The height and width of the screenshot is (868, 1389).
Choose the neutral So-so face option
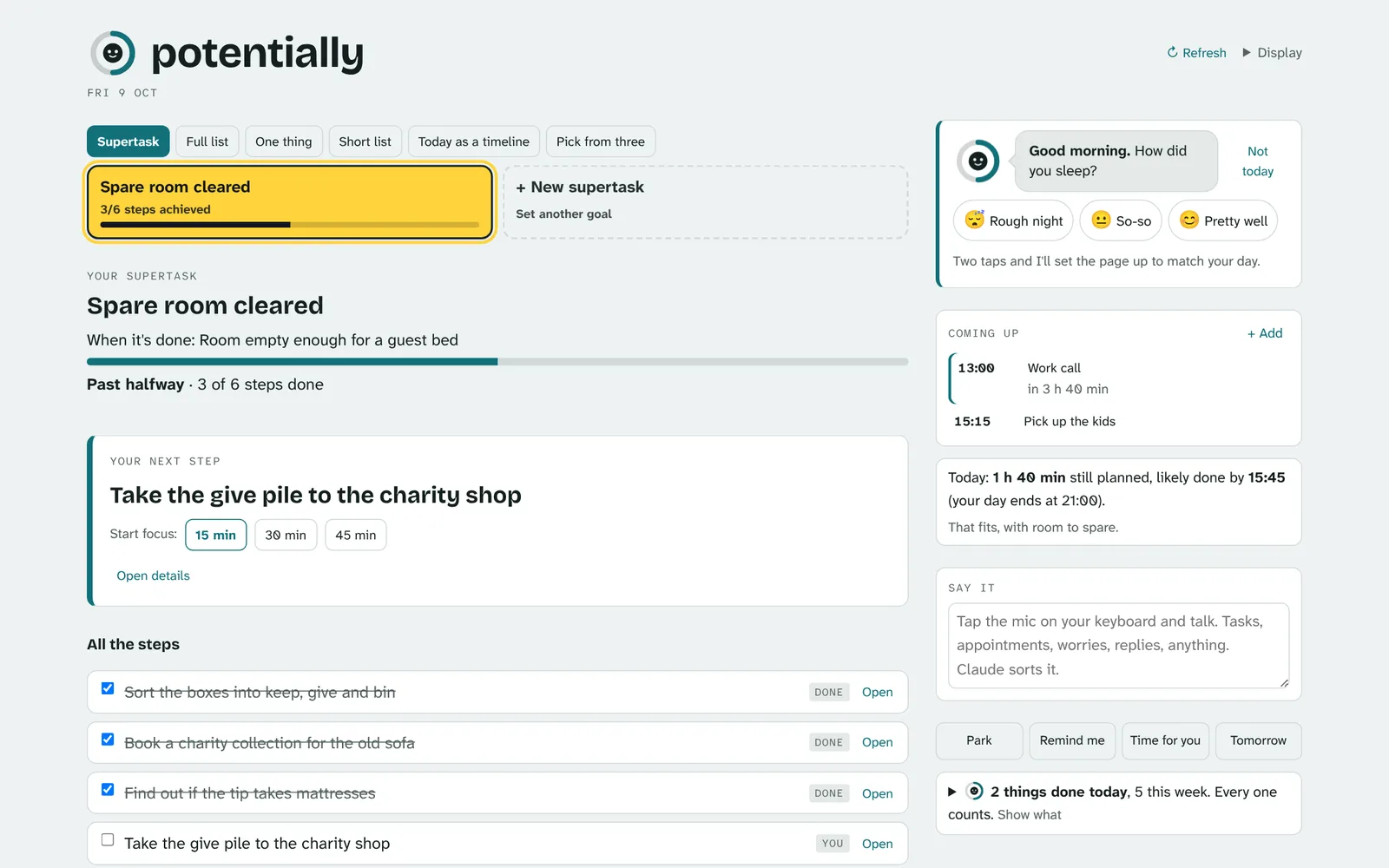click(x=1121, y=220)
